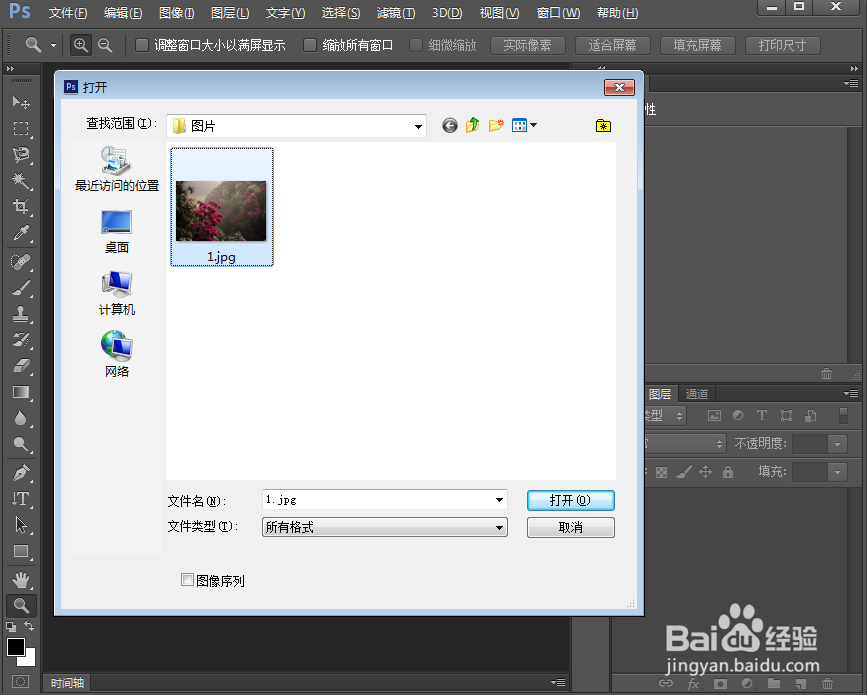This screenshot has height=695, width=867.
Task: Select the Zoom tool in the toolbox
Action: (21, 606)
